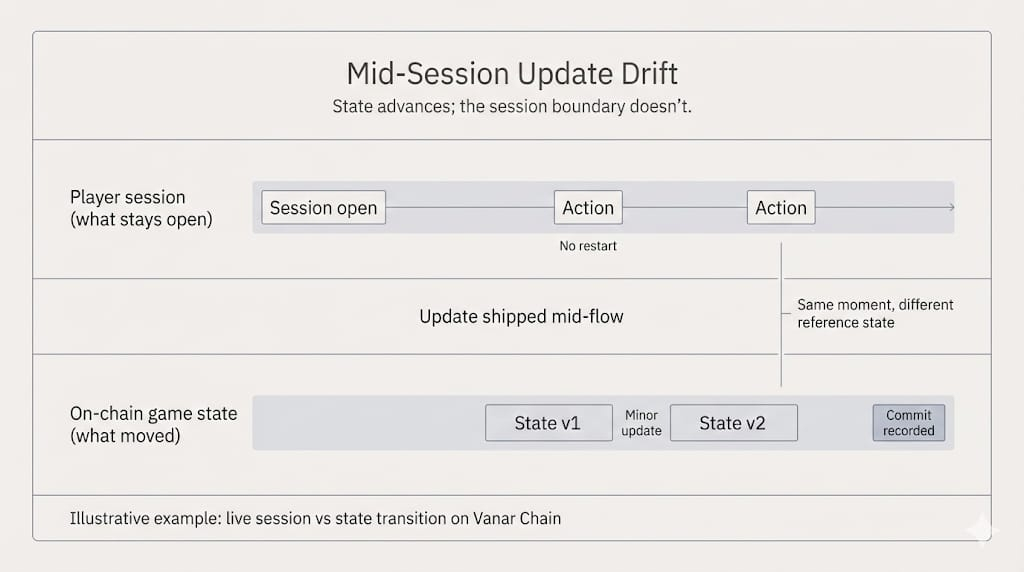Click the vertical line beside the Same moment note
Image resolution: width=1024 pixels, height=572 pixels.
click(781, 330)
